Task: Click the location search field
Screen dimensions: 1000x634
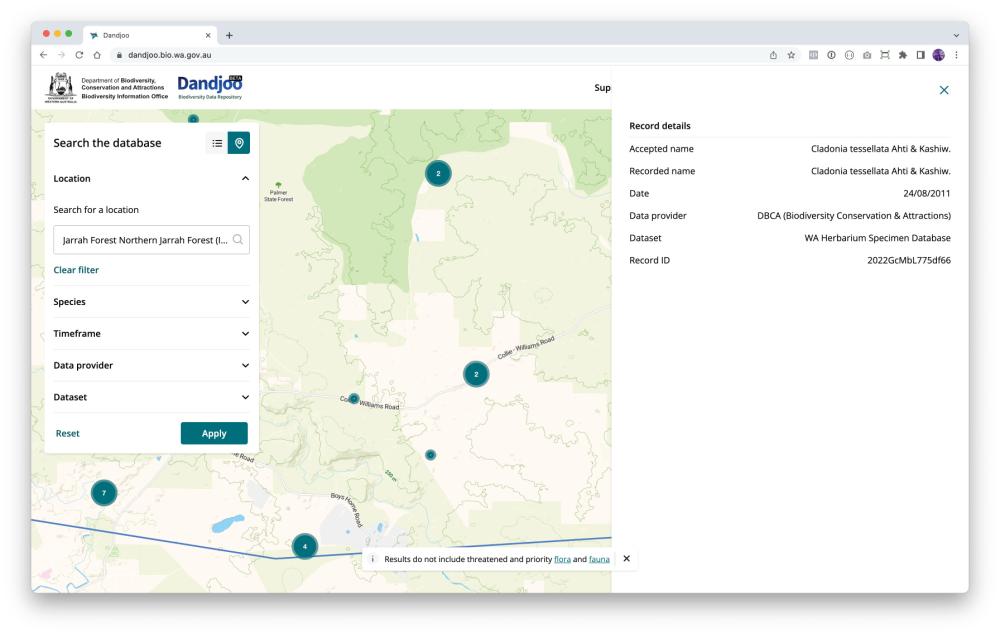Action: (x=151, y=240)
